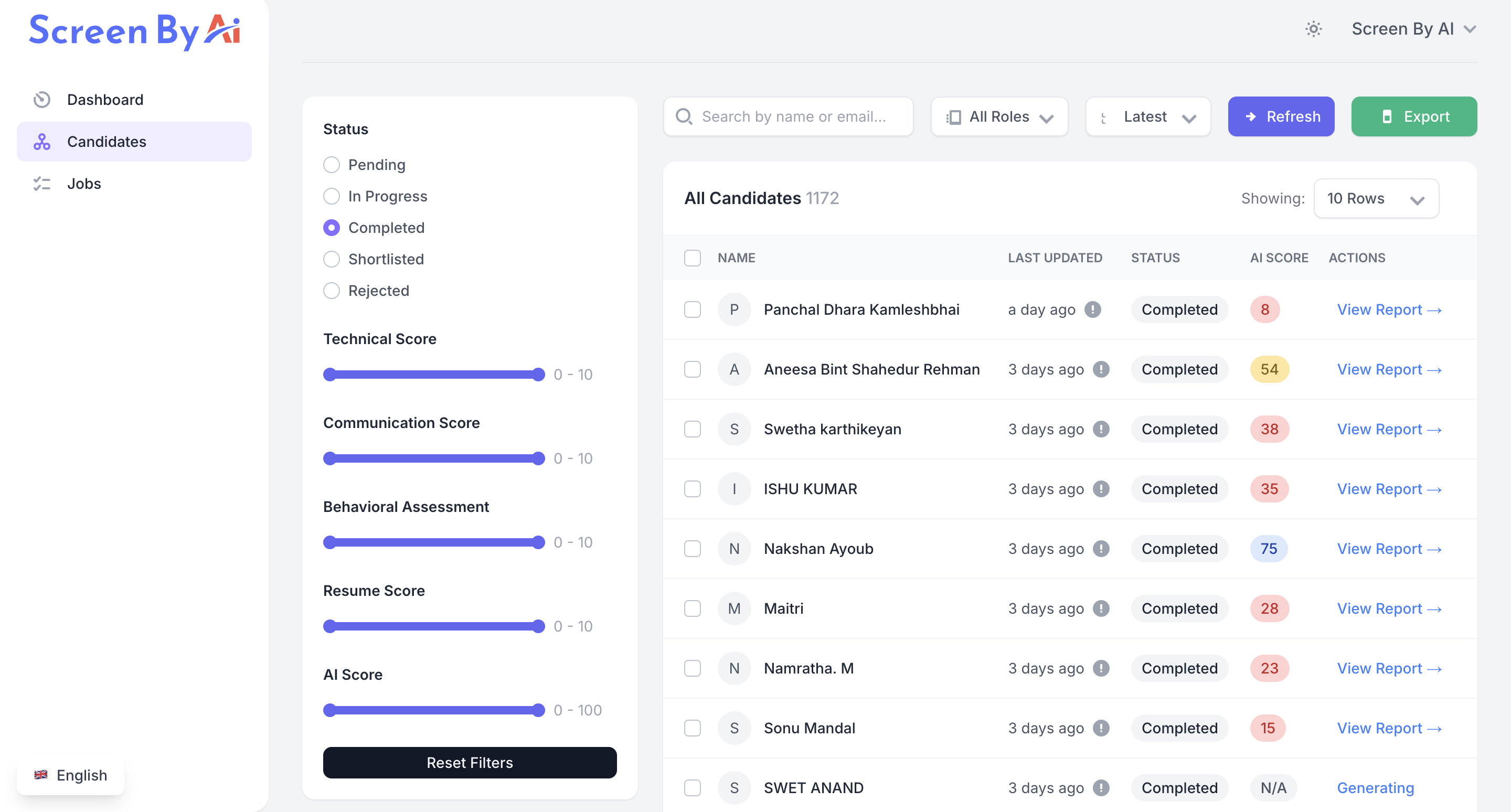Open the All Roles dropdown
1511x812 pixels.
pyautogui.click(x=999, y=116)
